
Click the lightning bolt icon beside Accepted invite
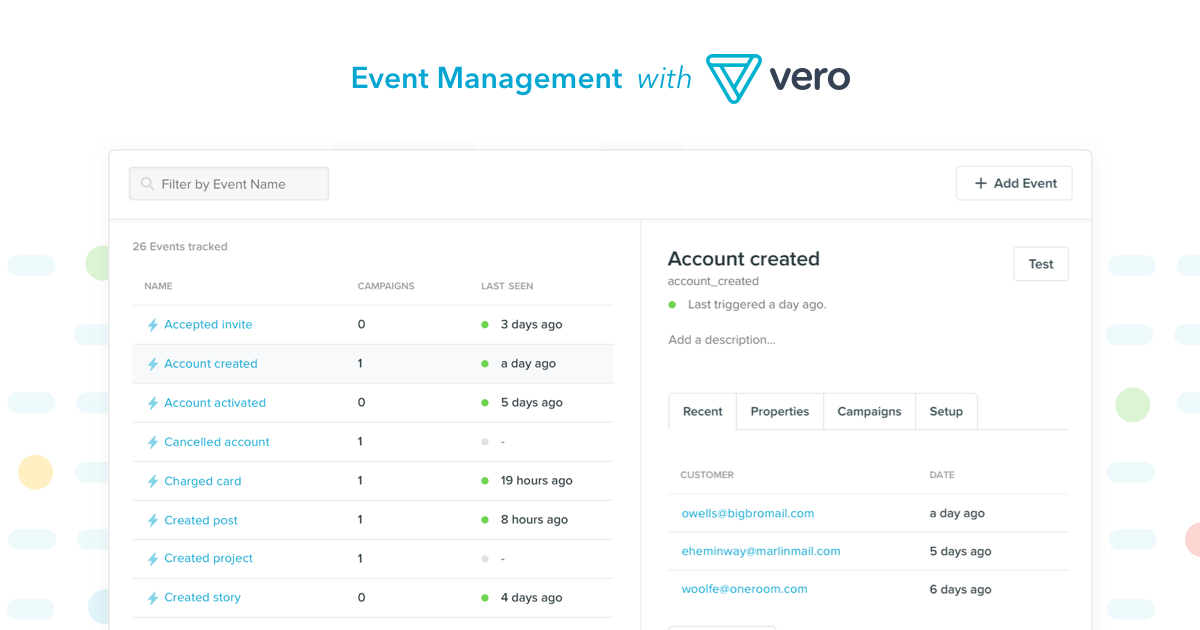pos(153,325)
